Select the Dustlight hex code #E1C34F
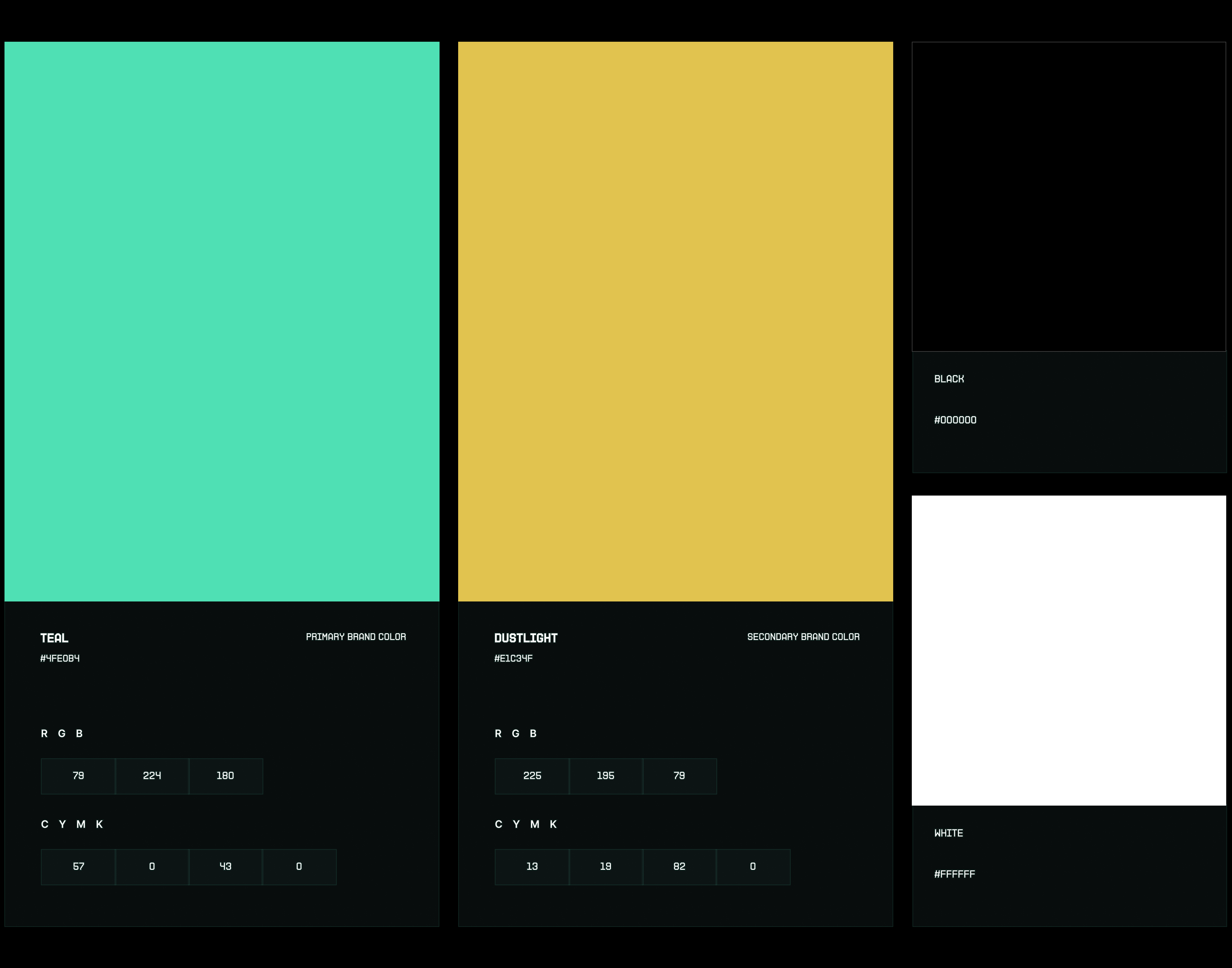The image size is (1232, 968). (513, 658)
